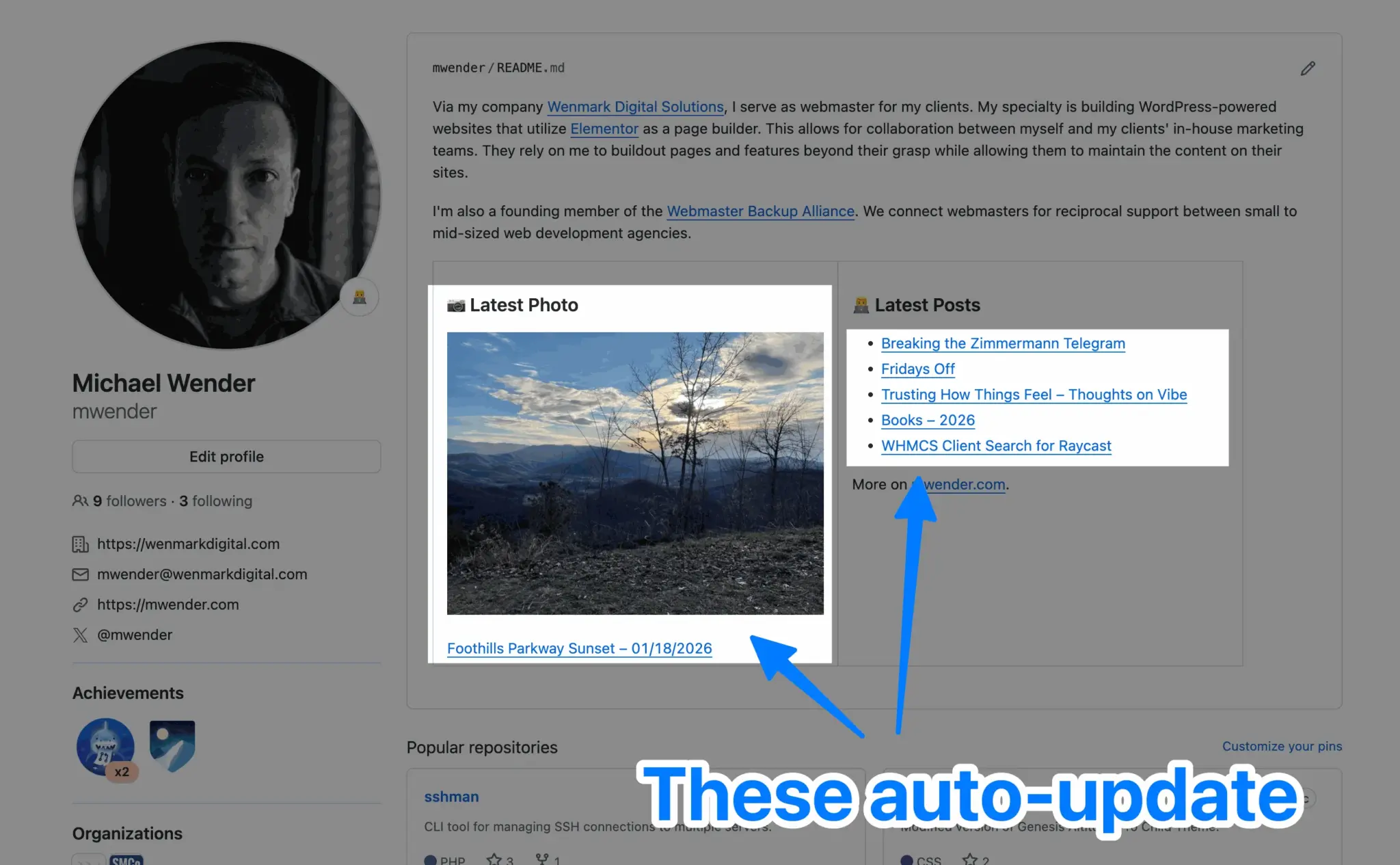Open the Wenmark Digital Solutions link
1400x865 pixels.
635,107
